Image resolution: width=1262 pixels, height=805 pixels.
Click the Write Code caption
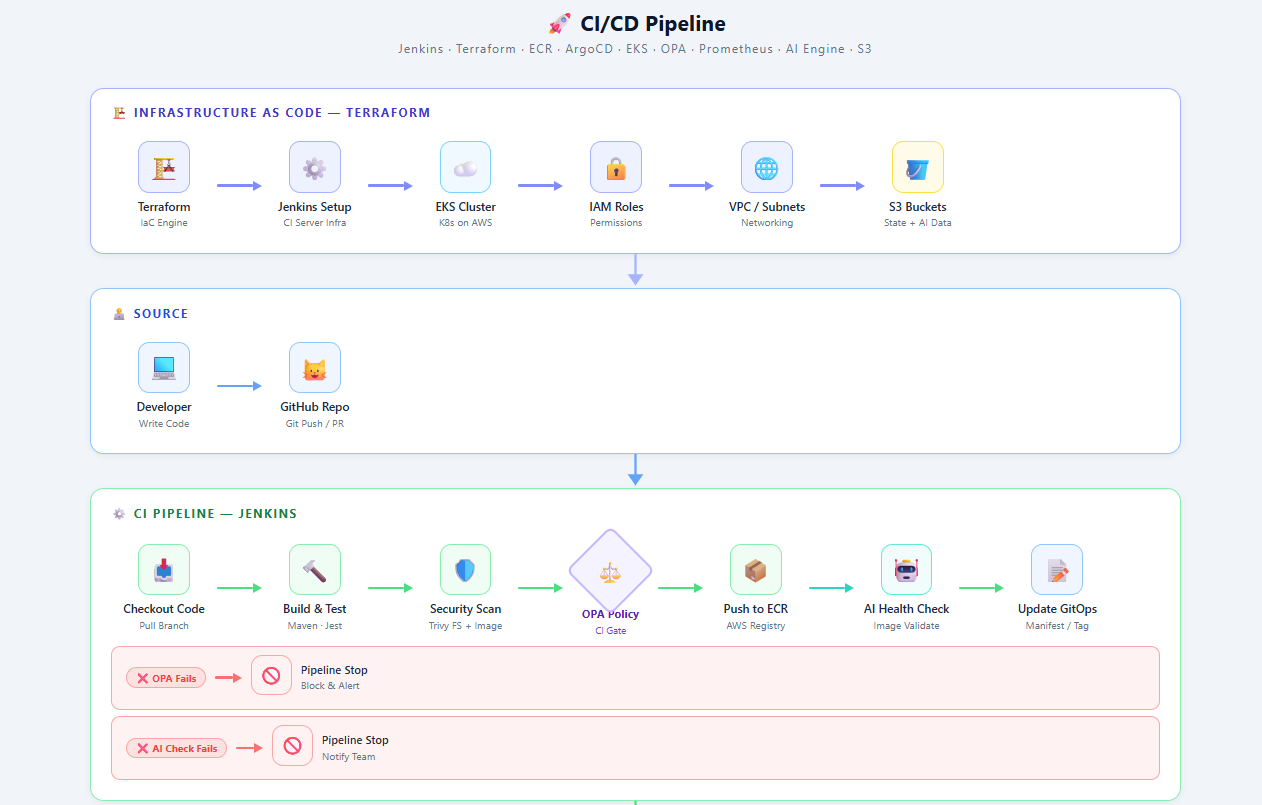(164, 424)
